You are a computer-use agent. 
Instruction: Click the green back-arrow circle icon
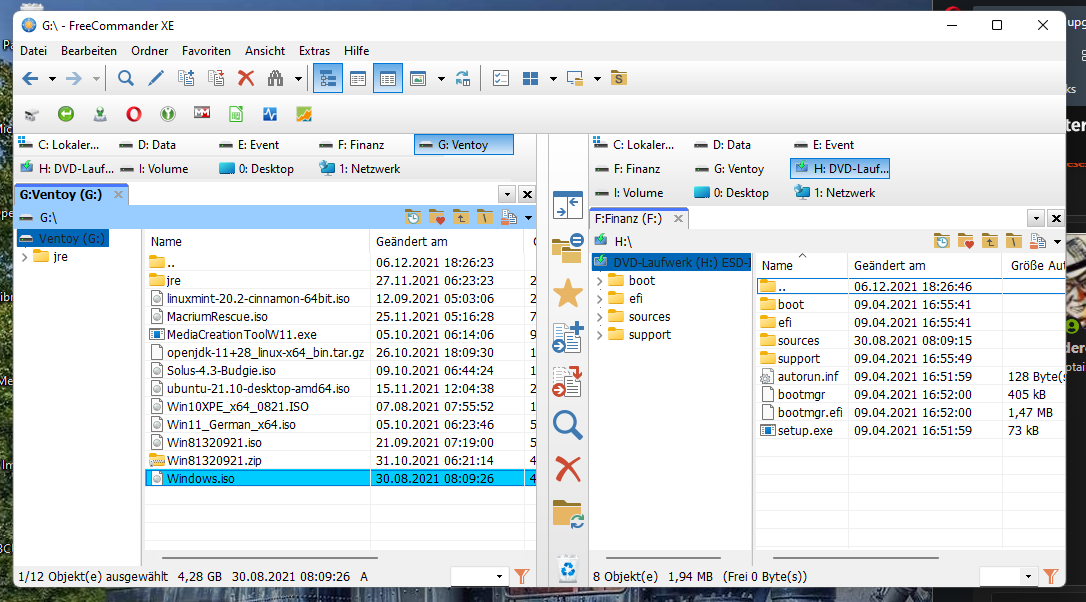click(x=66, y=114)
